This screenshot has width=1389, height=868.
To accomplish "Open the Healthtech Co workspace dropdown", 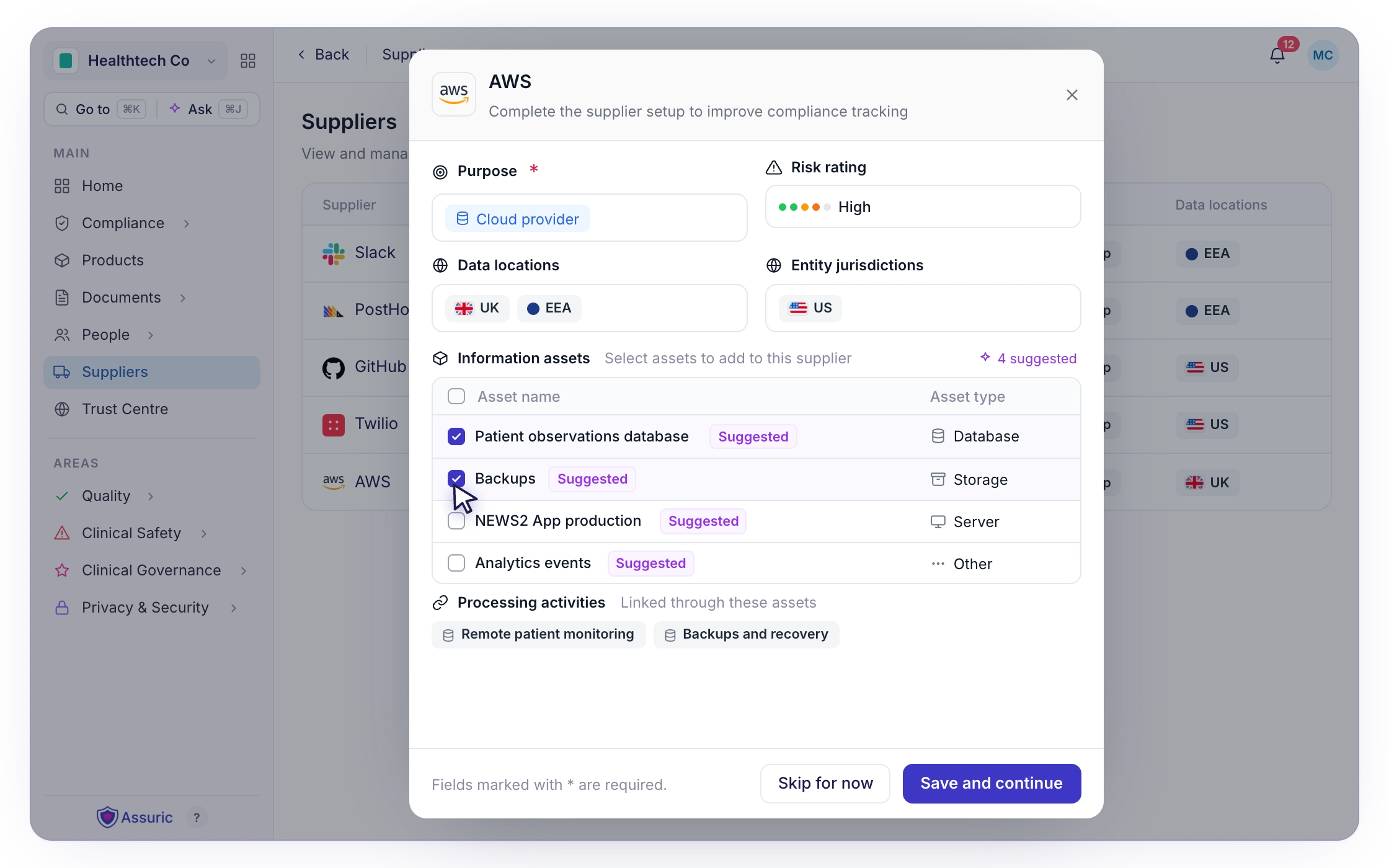I will [136, 61].
